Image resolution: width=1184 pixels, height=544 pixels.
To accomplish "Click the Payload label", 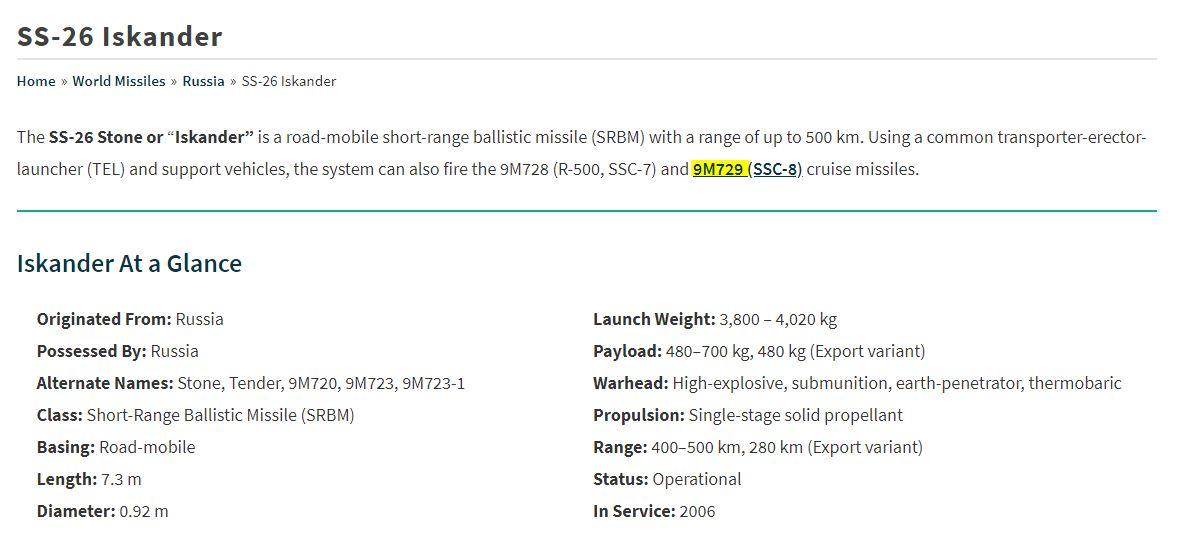I will pos(627,351).
